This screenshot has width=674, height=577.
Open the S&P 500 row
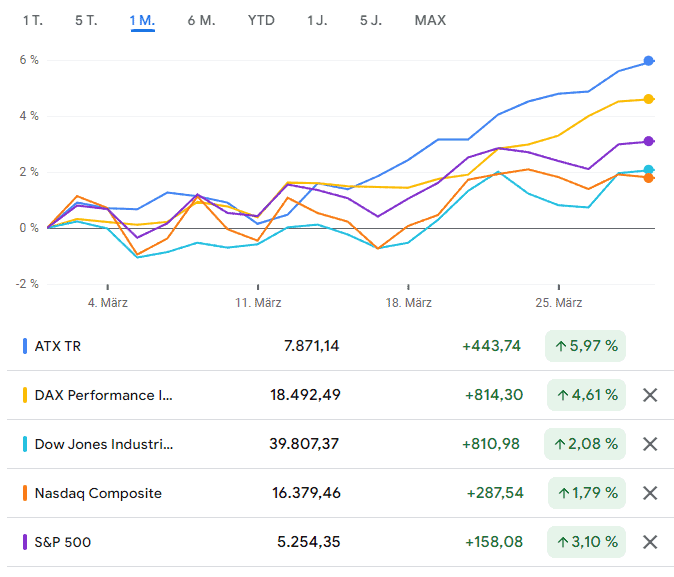click(340, 542)
